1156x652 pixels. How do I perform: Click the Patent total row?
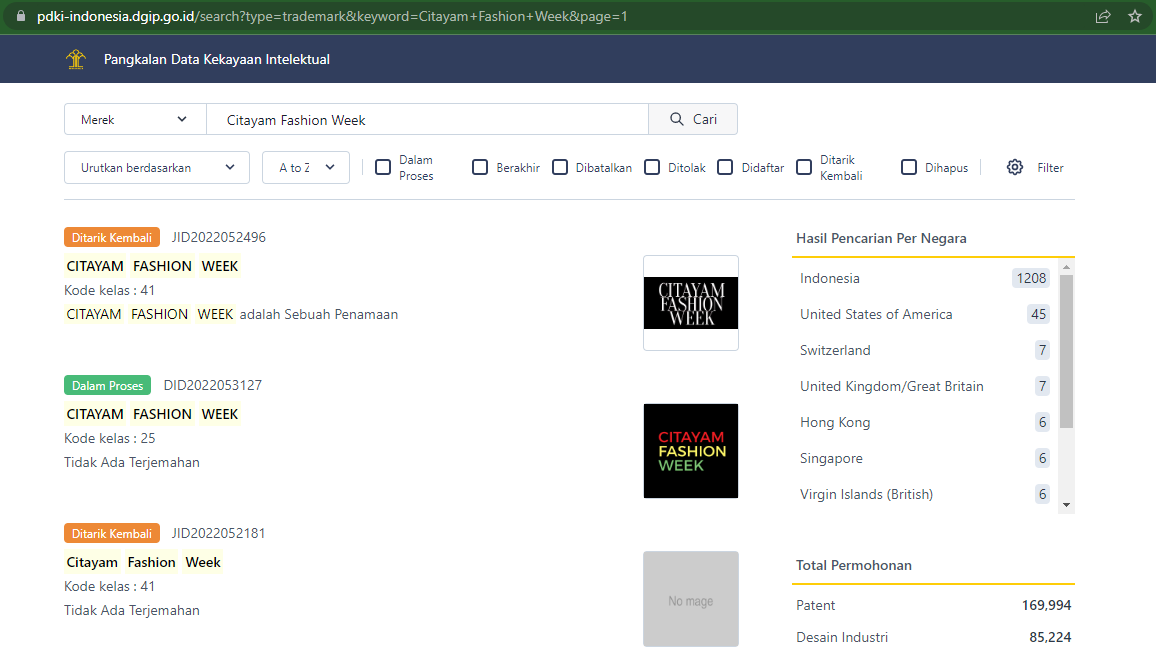coord(933,606)
